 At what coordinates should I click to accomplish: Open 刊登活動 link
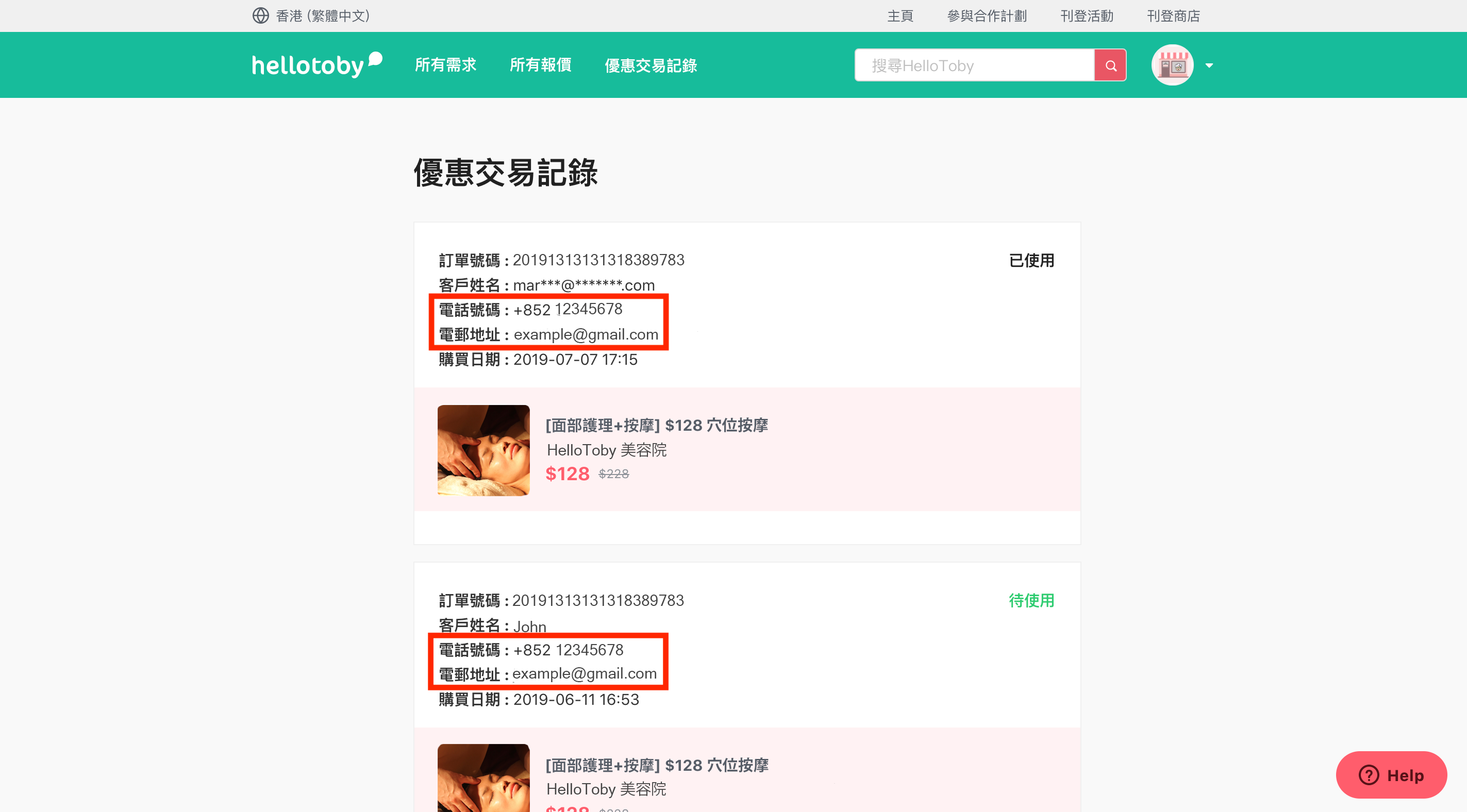1087,16
